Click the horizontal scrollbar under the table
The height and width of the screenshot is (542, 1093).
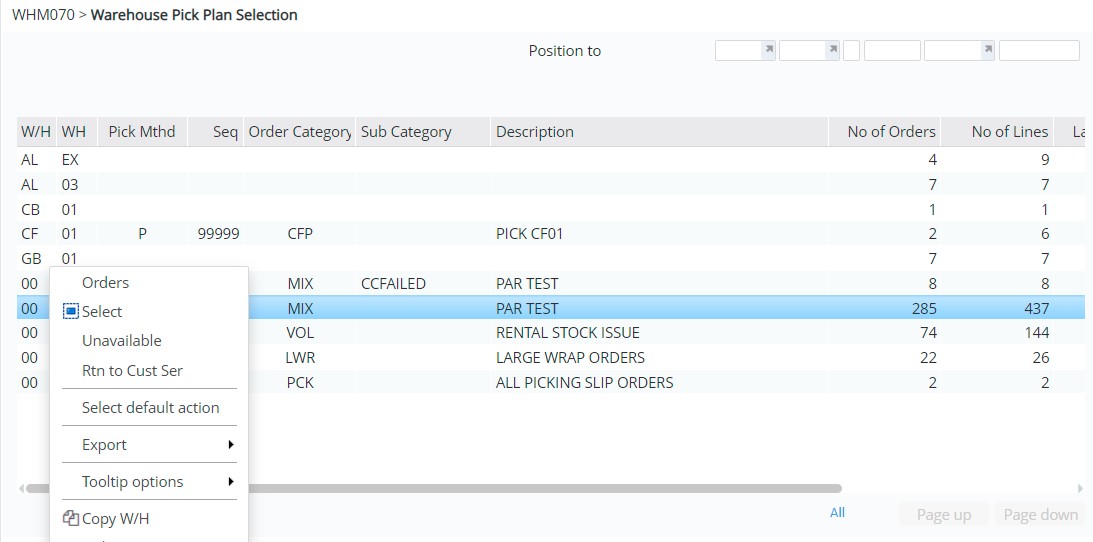click(x=540, y=489)
